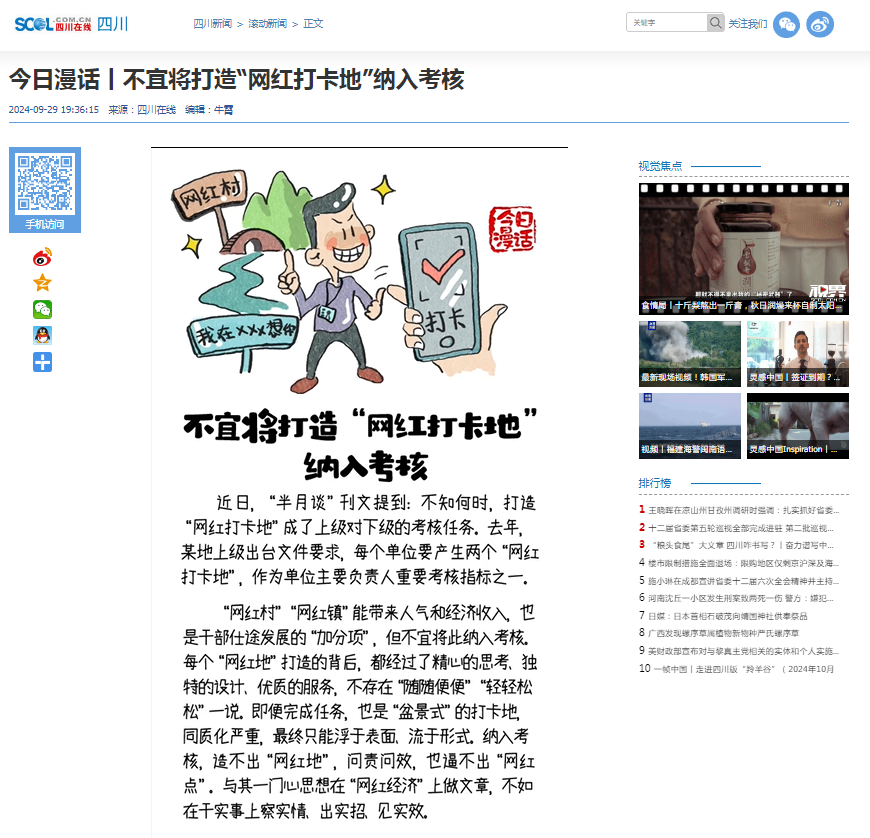This screenshot has width=870, height=838.
Task: Click the 关键字 search input field
Action: tap(666, 23)
